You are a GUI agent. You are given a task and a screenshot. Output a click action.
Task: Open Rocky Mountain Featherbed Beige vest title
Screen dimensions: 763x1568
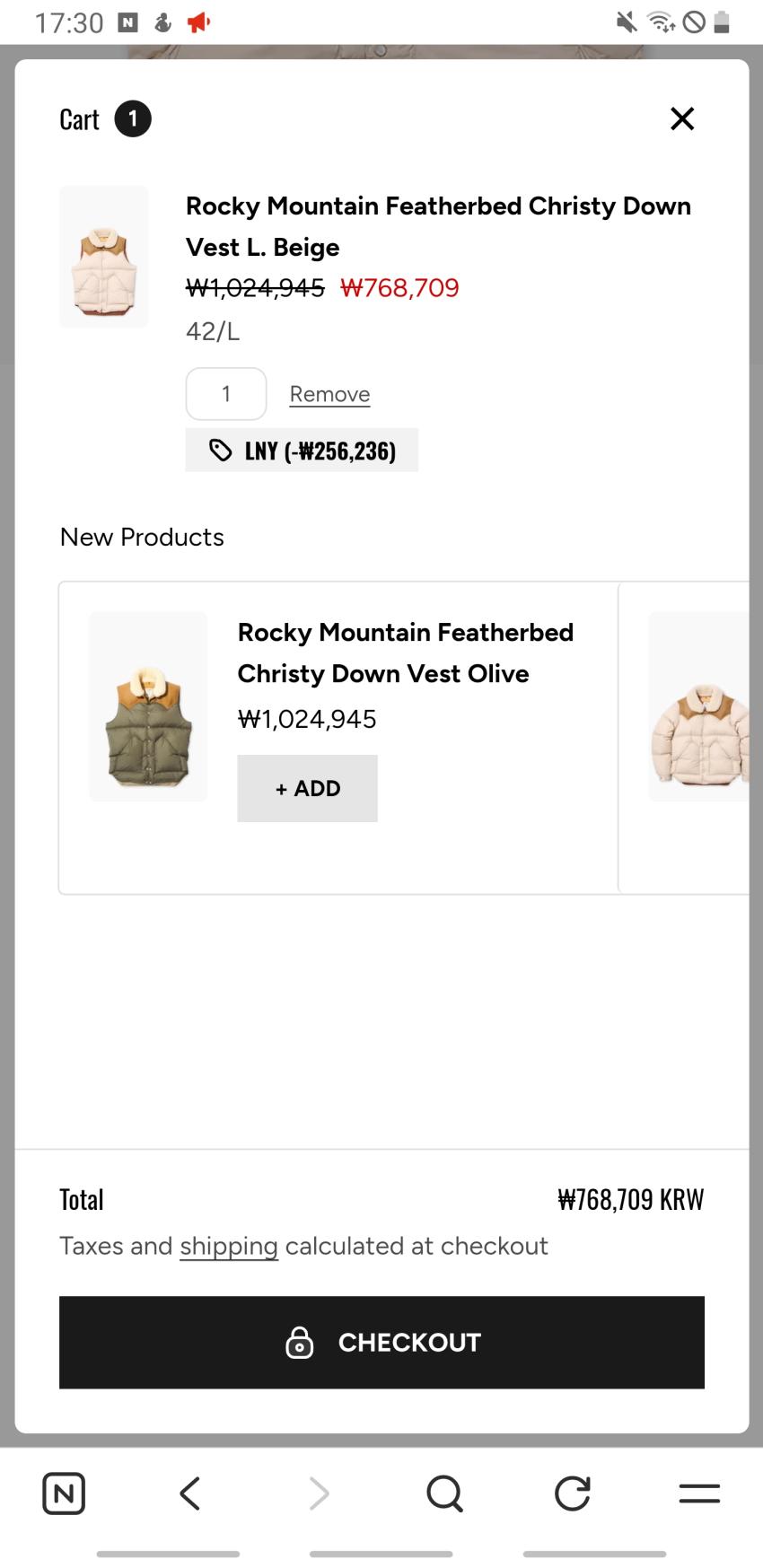point(438,226)
